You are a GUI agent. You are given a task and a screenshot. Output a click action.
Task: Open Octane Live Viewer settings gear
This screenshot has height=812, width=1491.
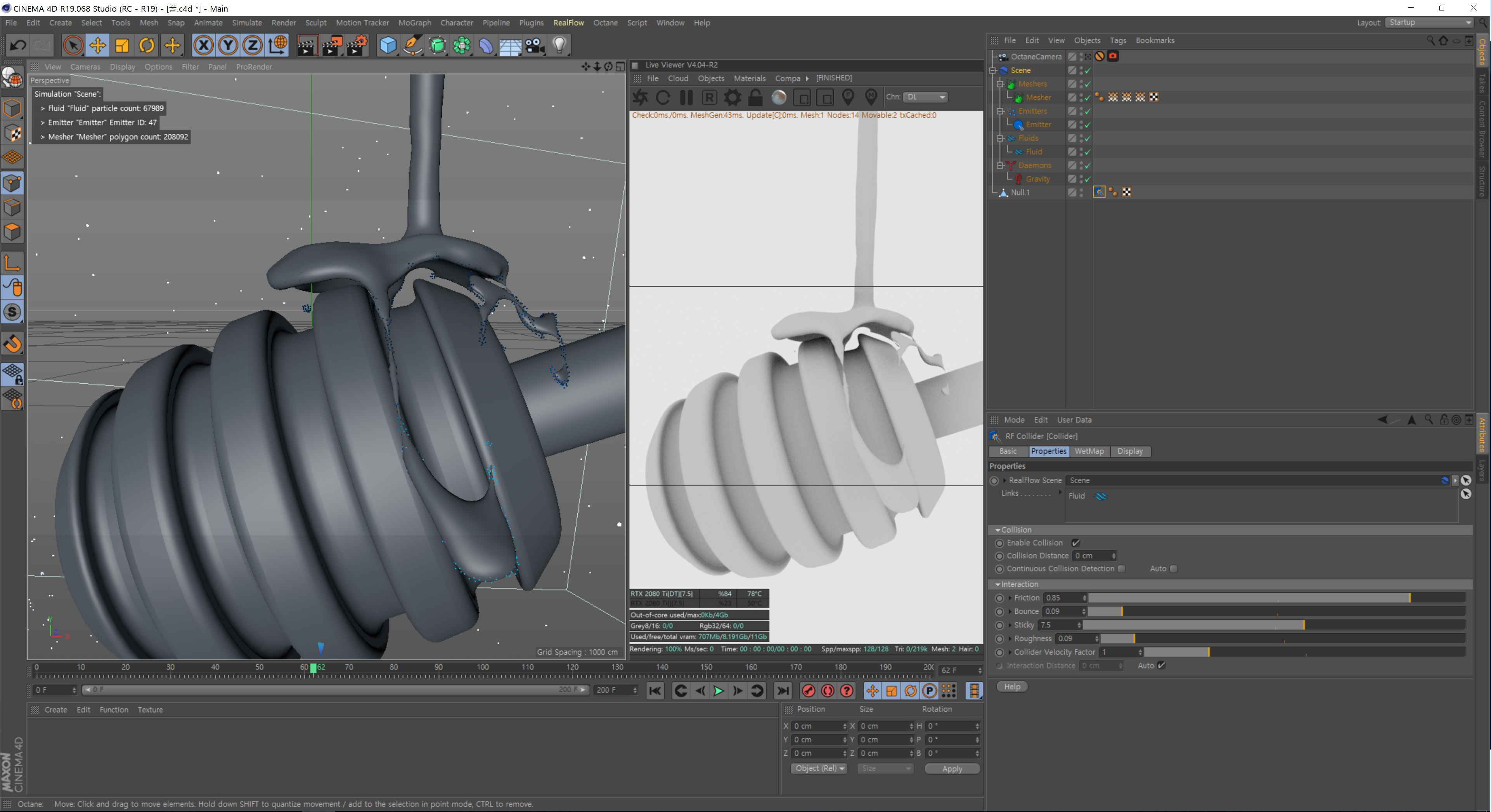[732, 97]
